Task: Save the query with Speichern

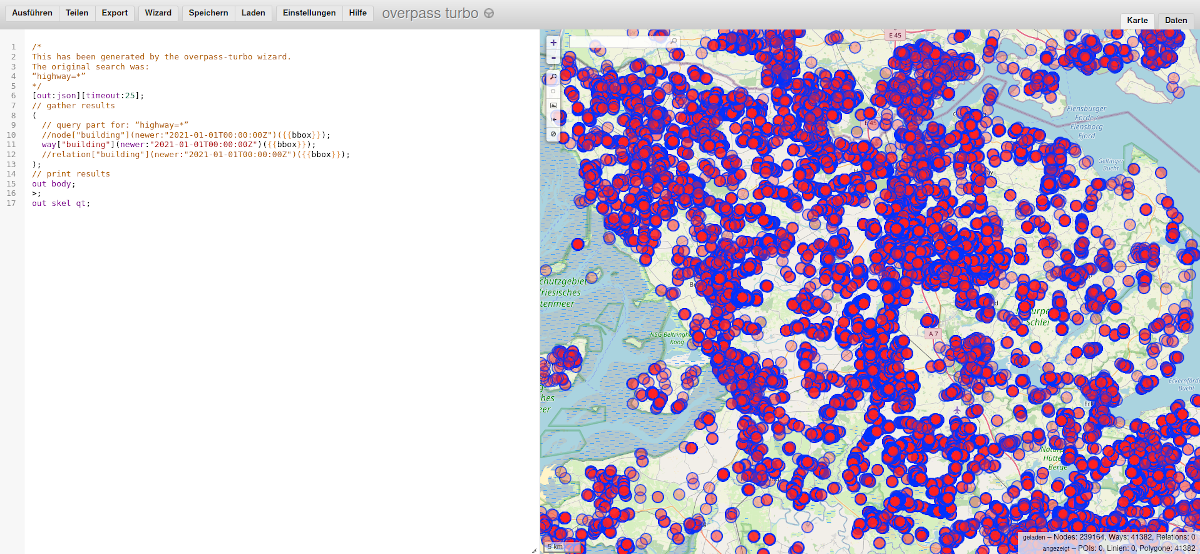Action: [x=209, y=14]
